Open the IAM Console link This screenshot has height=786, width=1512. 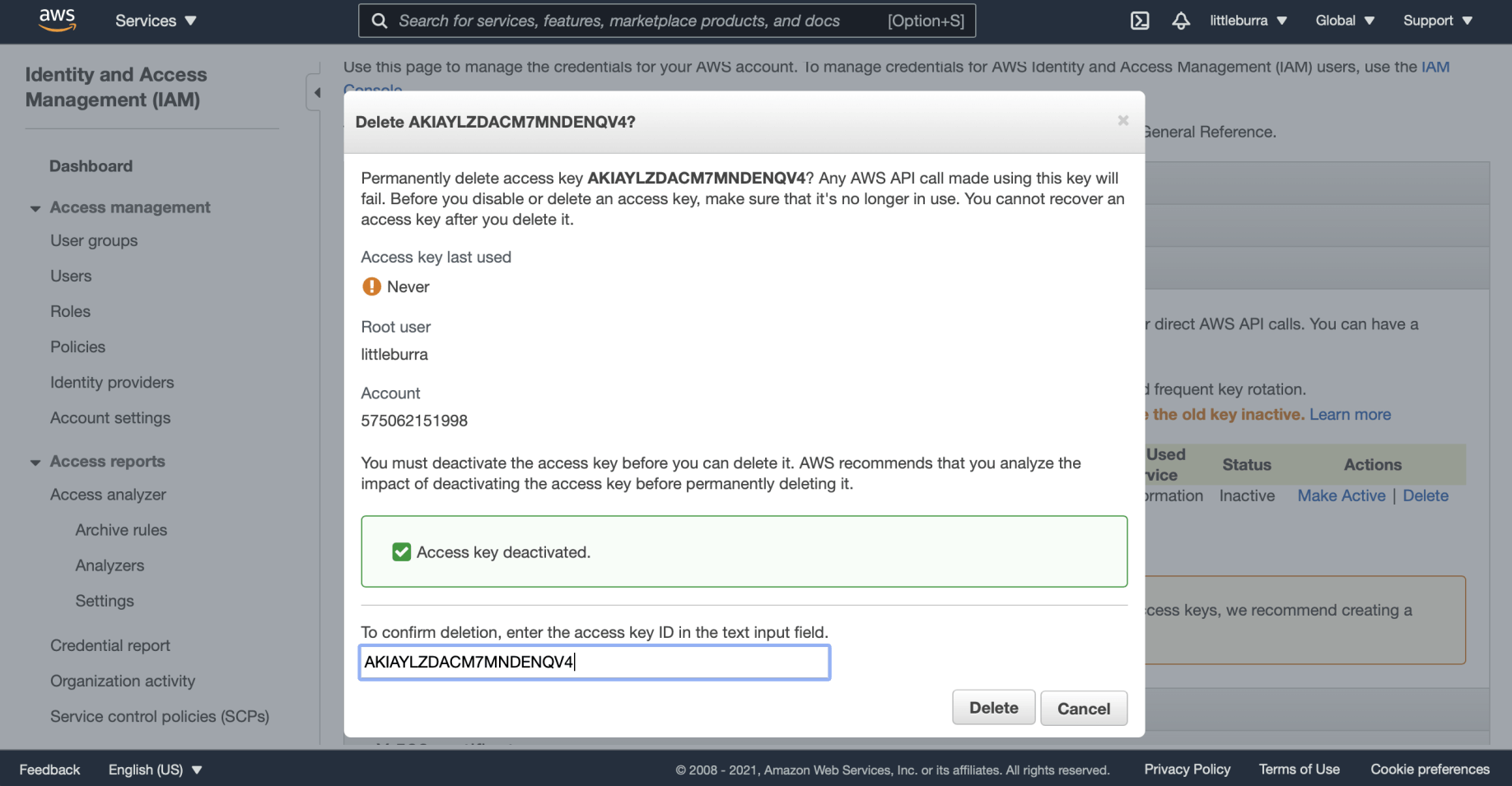click(x=1435, y=67)
